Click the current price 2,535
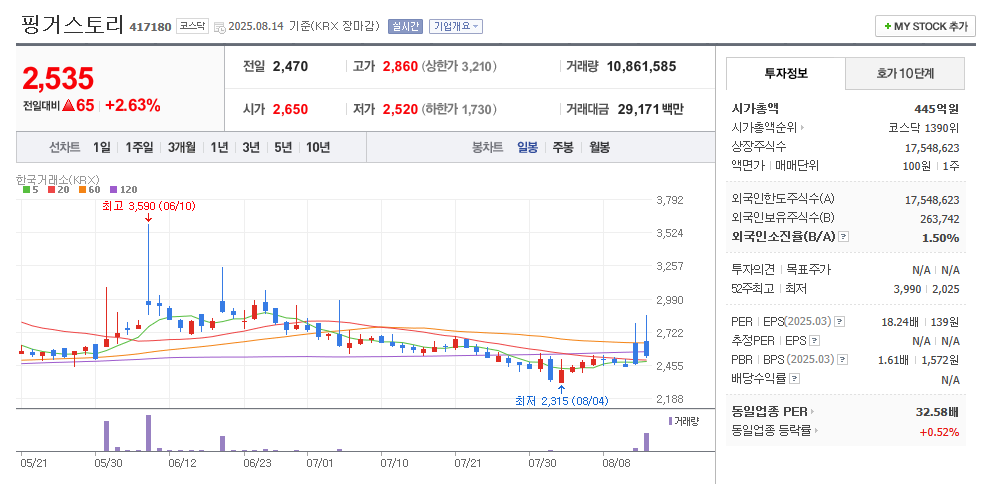The height and width of the screenshot is (484, 987). [58, 79]
